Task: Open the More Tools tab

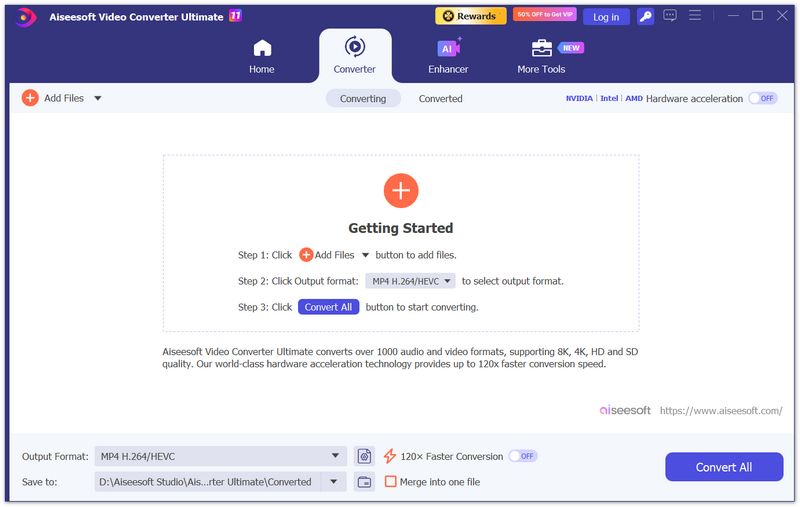Action: tap(541, 57)
